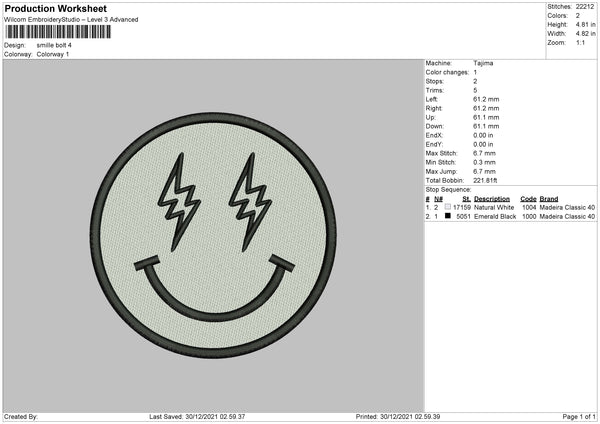Click the Total Bobbin value 221.81ft
The width and height of the screenshot is (600, 424).
coord(485,180)
